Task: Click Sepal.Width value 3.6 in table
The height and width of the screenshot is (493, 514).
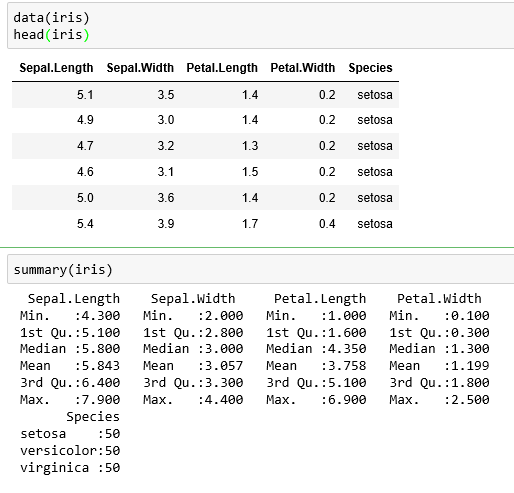Action: click(166, 198)
